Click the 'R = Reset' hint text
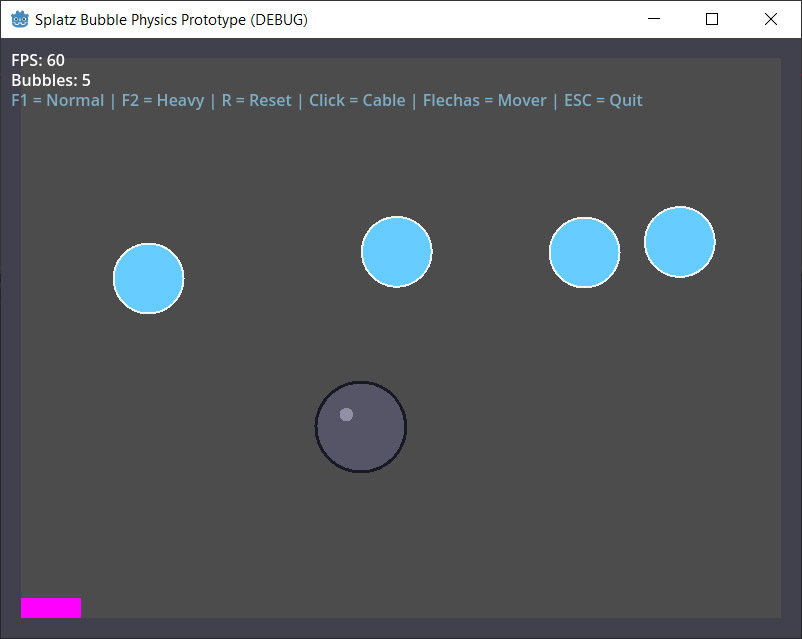The image size is (802, 639). 256,100
